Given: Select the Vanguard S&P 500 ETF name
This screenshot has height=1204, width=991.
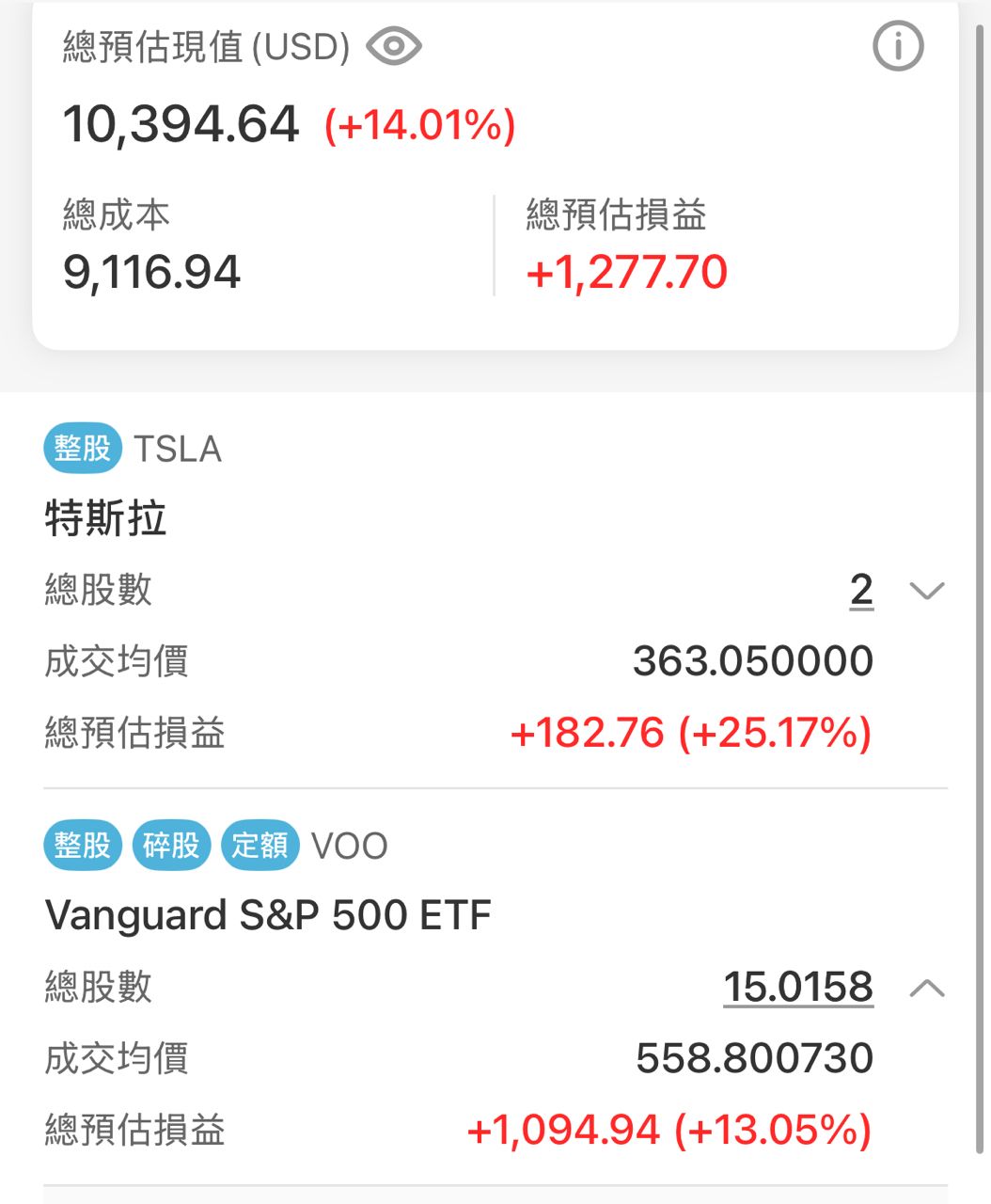Looking at the screenshot, I should 268,915.
